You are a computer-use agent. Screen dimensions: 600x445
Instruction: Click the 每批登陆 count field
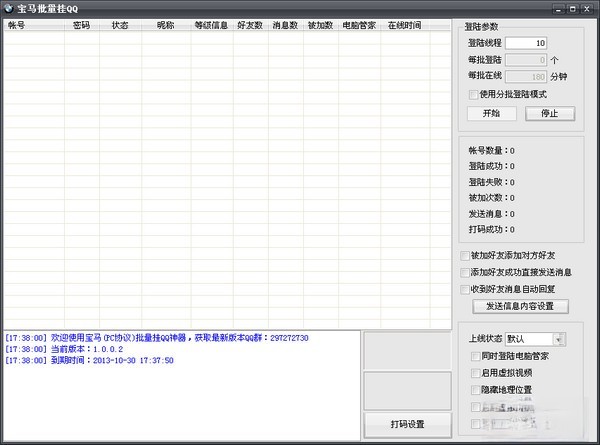tap(526, 60)
